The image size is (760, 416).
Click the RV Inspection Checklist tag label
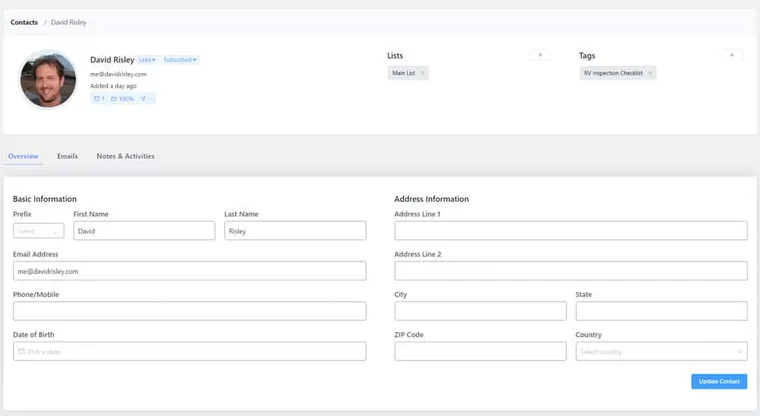point(613,73)
